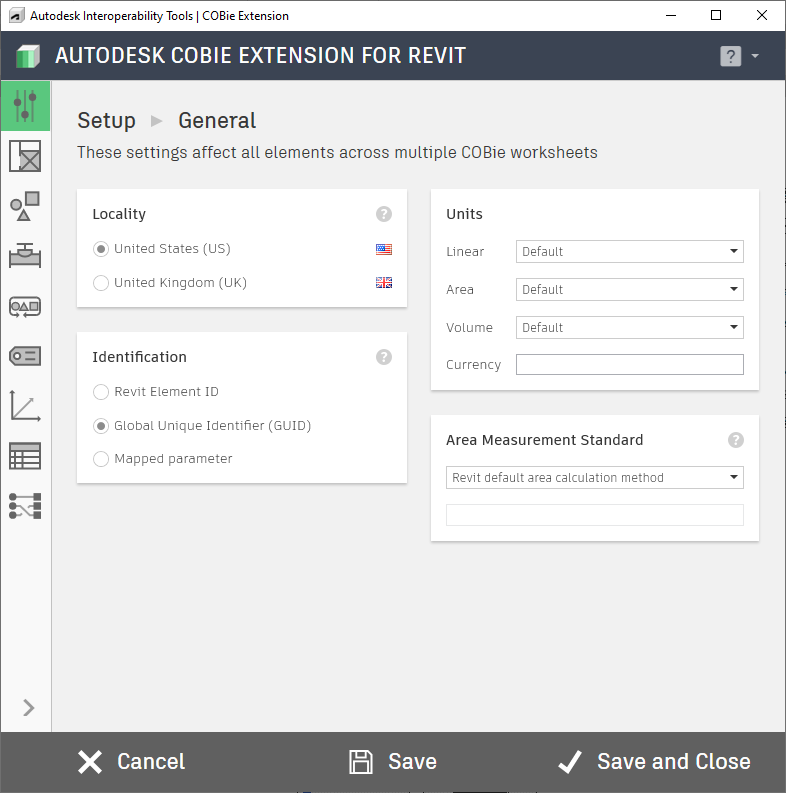
Task: Select Global Unique Identifier (GUID) option
Action: [202, 426]
